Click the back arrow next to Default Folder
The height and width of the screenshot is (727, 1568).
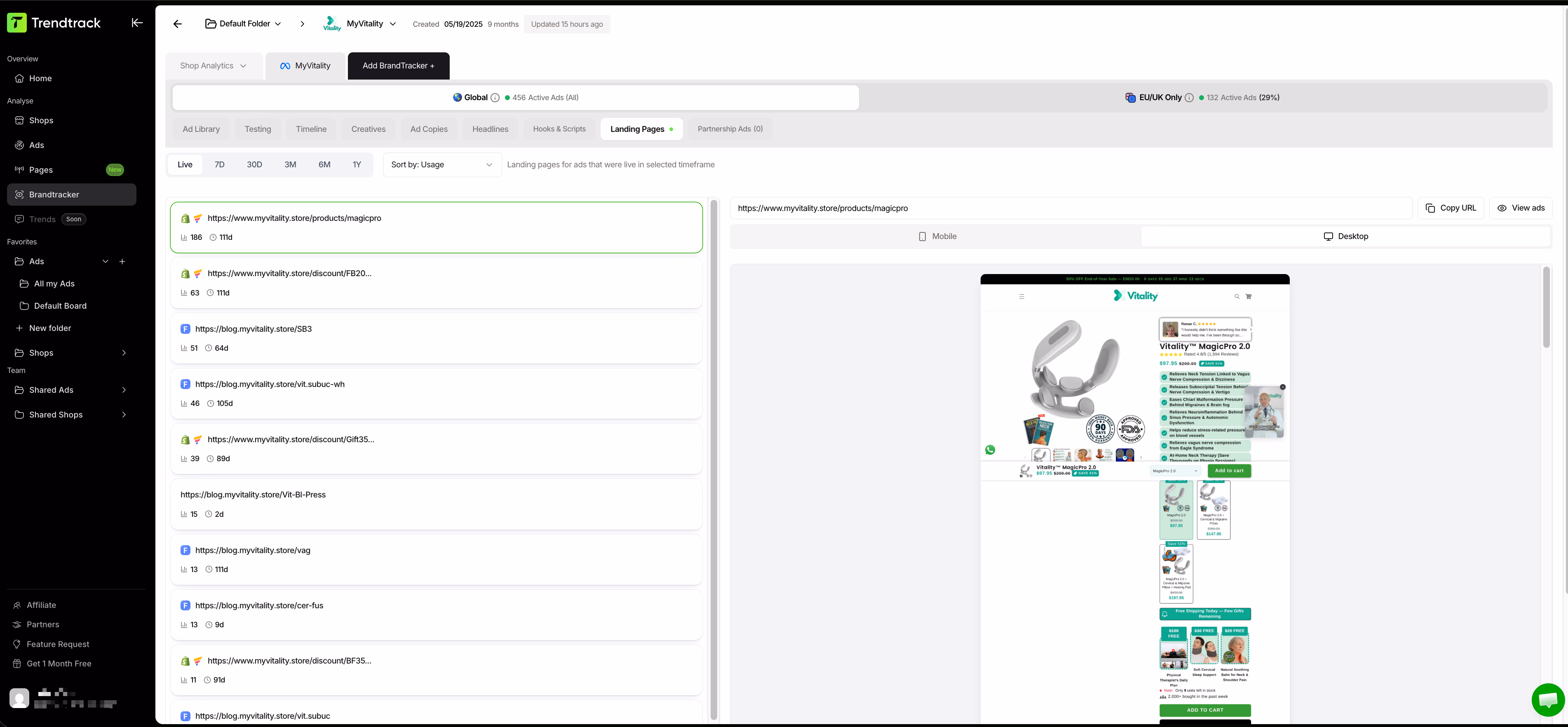pos(177,24)
